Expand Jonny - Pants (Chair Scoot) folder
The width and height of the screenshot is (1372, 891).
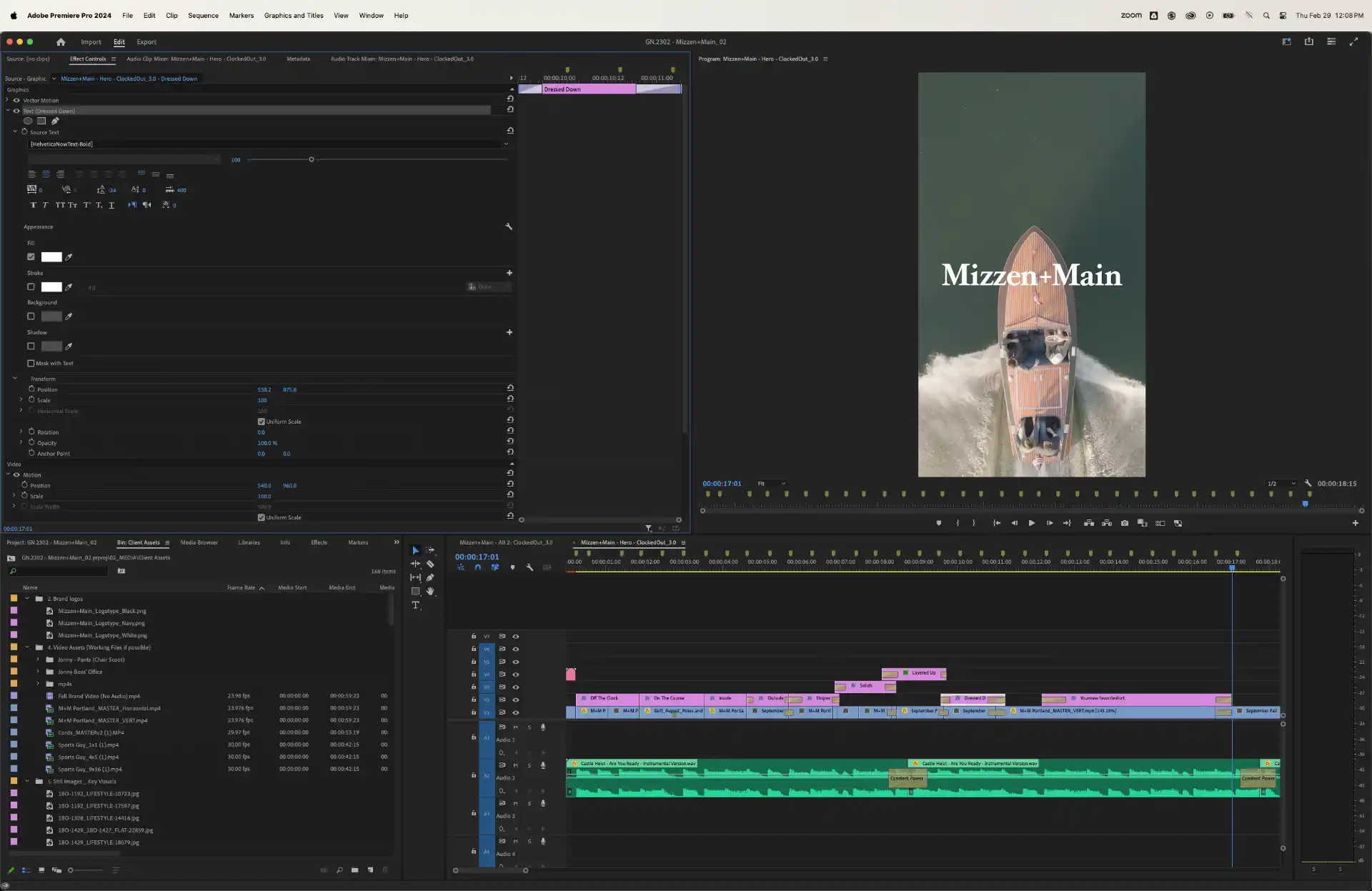(x=38, y=659)
